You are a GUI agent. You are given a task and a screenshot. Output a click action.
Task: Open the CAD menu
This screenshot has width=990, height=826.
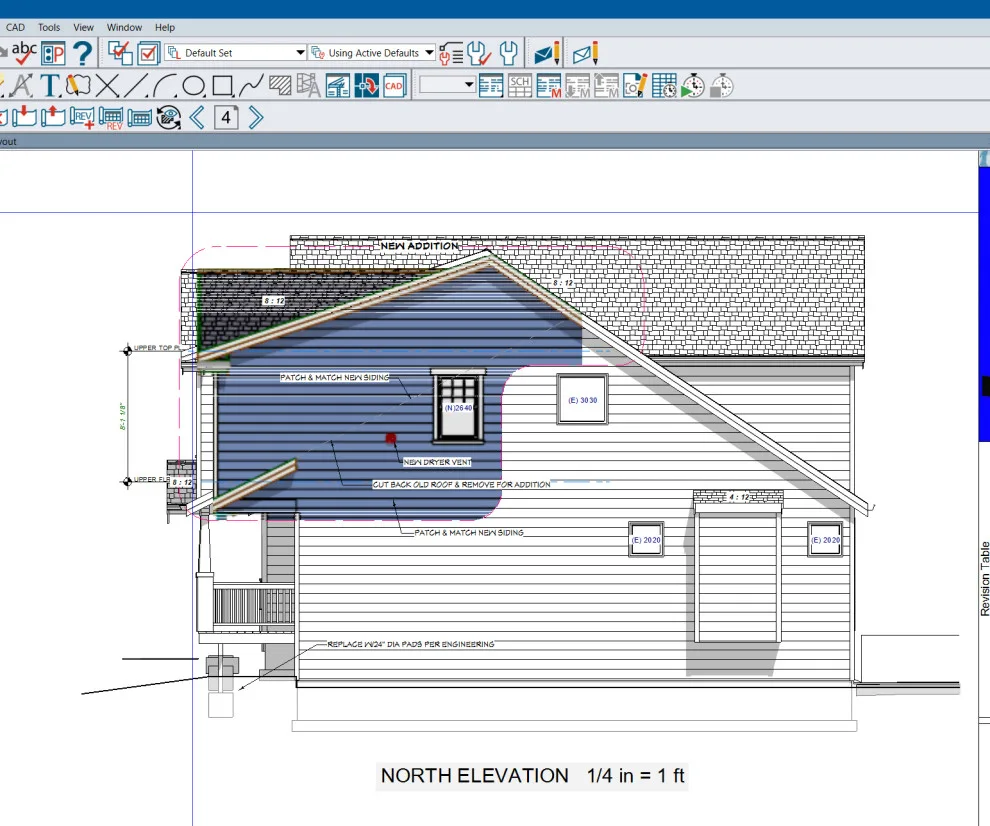coord(15,28)
